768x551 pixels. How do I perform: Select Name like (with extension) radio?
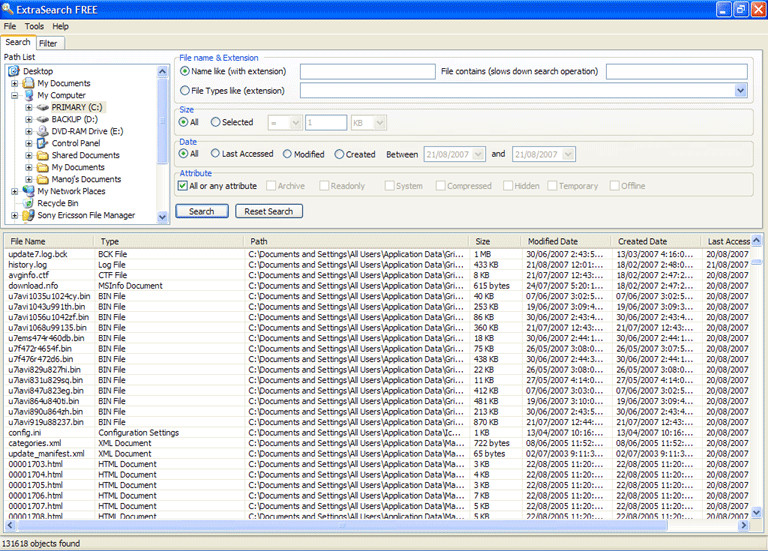pos(185,71)
